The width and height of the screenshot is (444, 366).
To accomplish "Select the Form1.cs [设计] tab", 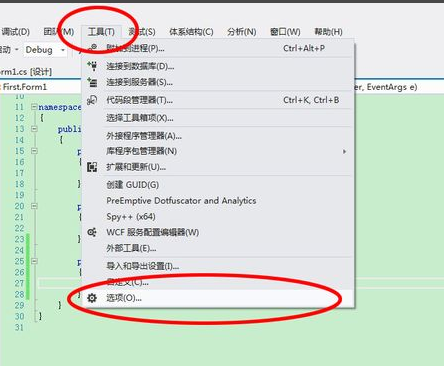I will pyautogui.click(x=26, y=72).
